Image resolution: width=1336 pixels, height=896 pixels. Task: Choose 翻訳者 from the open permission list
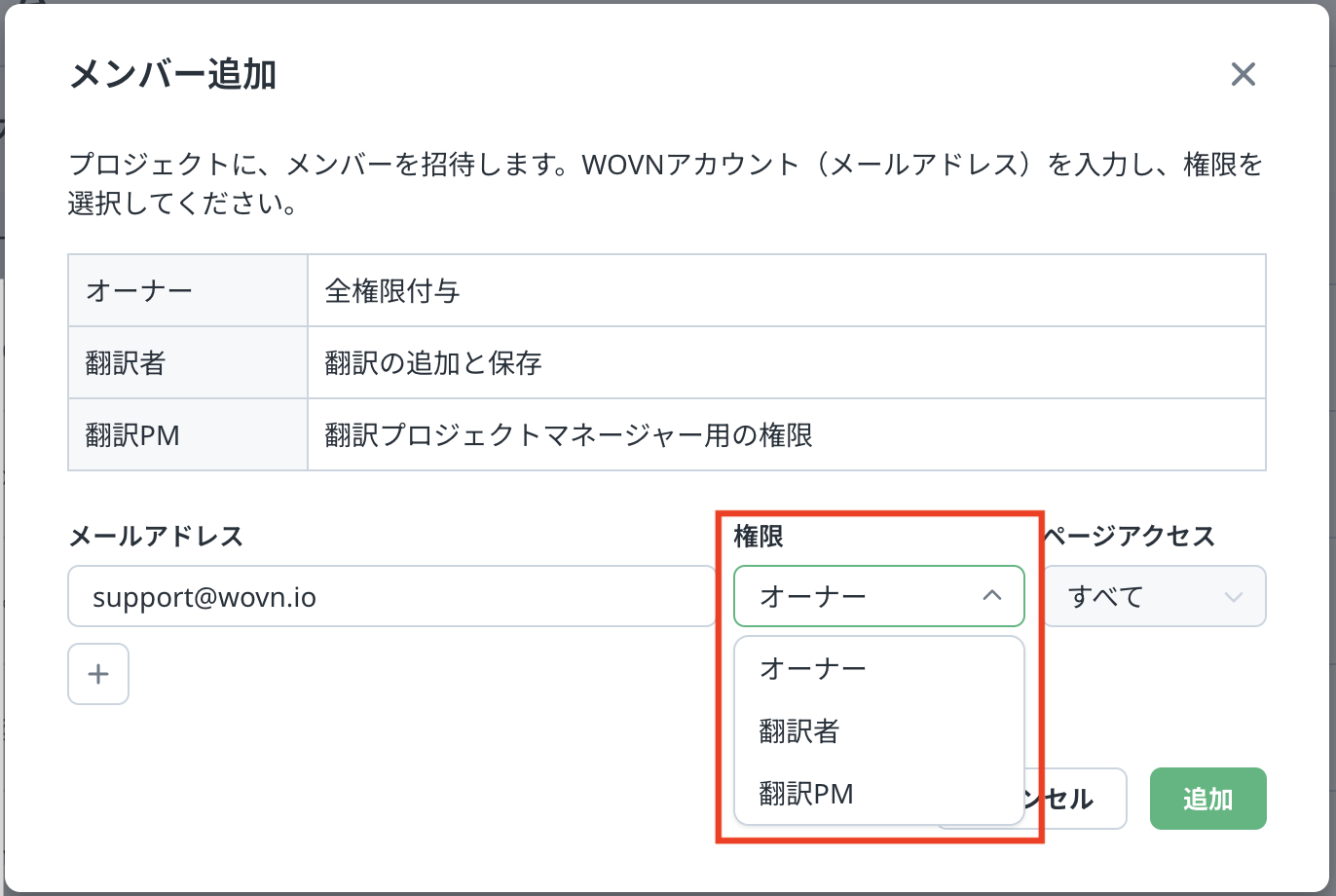[798, 731]
